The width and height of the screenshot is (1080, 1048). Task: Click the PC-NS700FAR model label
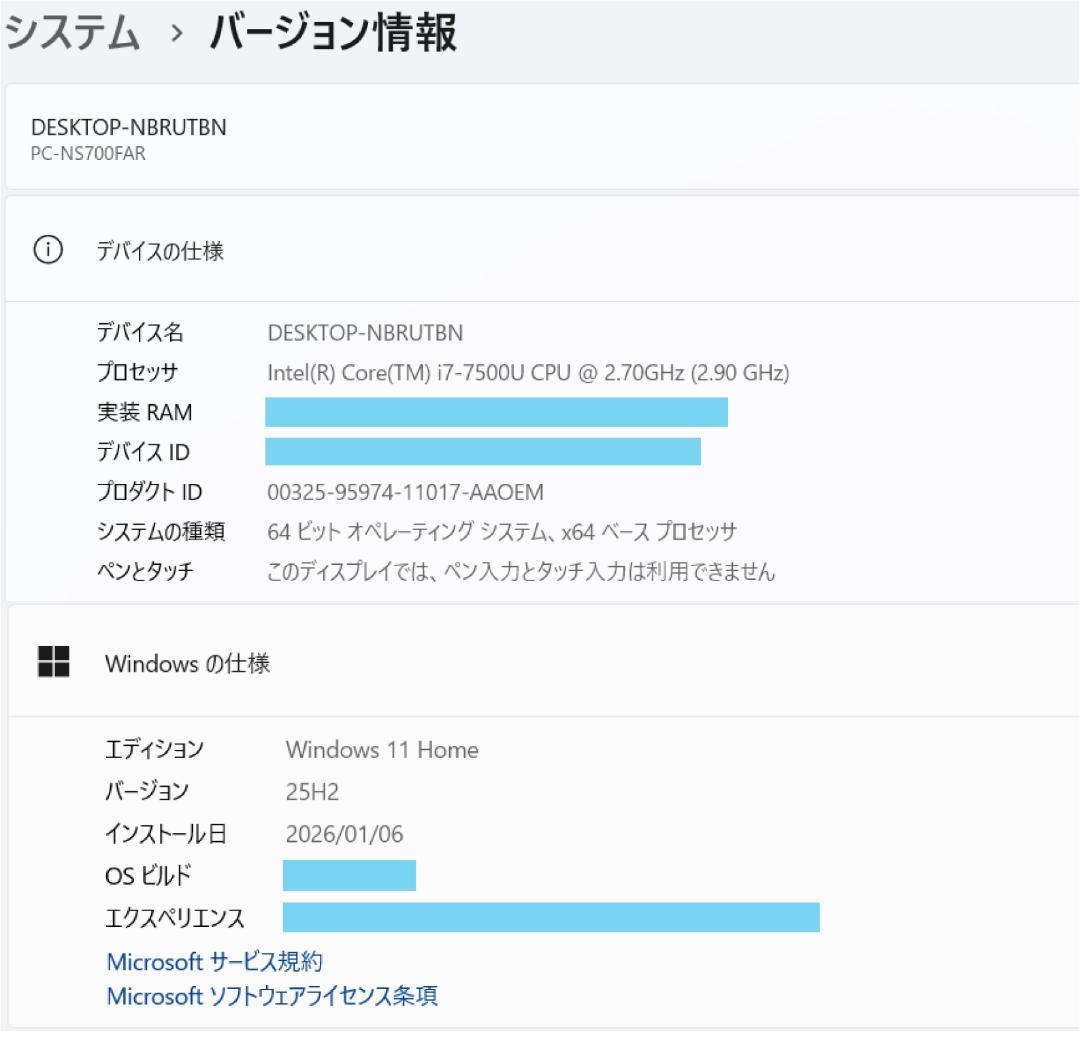point(86,154)
